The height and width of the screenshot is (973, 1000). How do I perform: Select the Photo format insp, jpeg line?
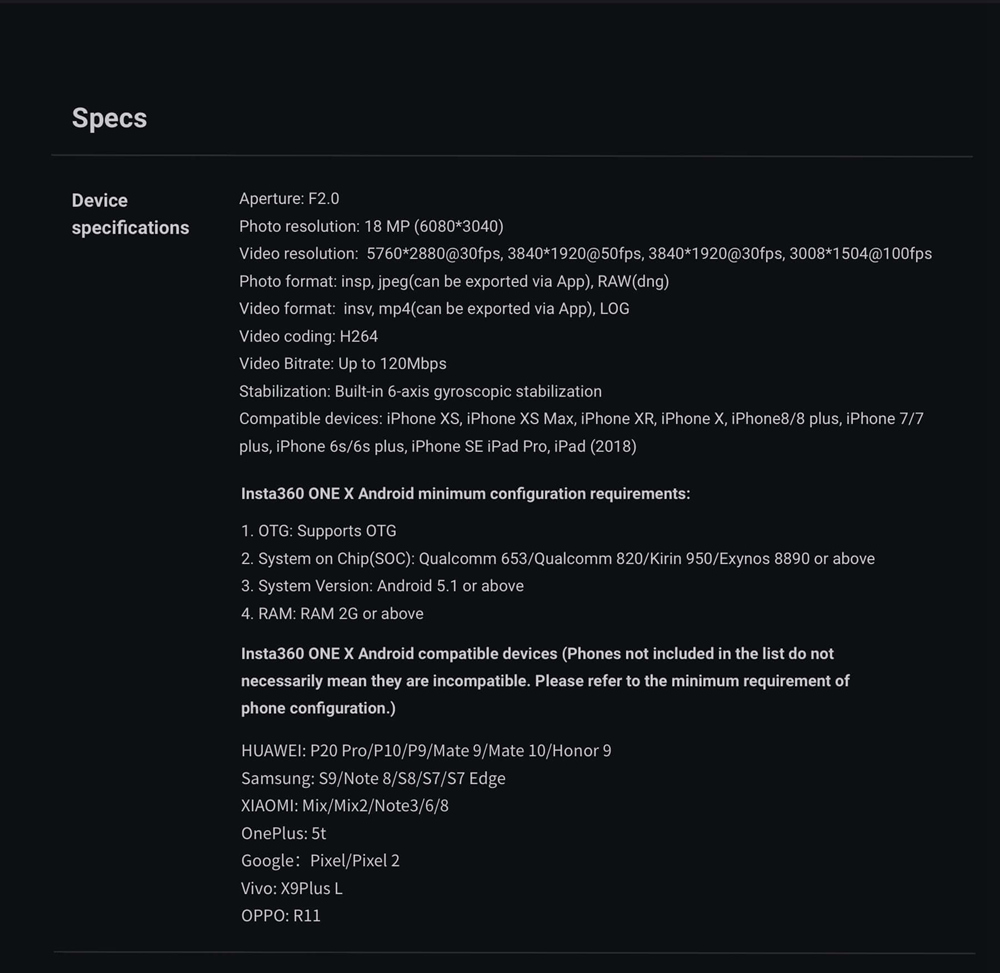tap(454, 281)
